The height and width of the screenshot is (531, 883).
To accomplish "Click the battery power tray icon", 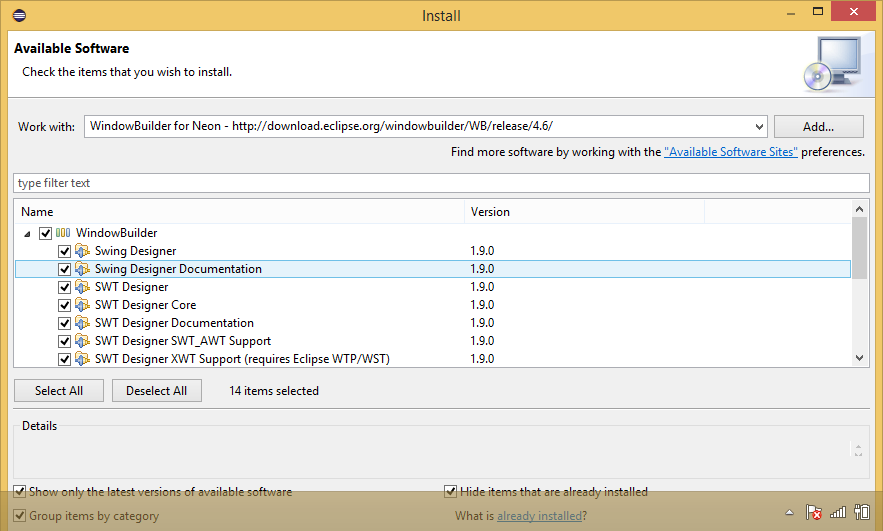I will click(860, 513).
